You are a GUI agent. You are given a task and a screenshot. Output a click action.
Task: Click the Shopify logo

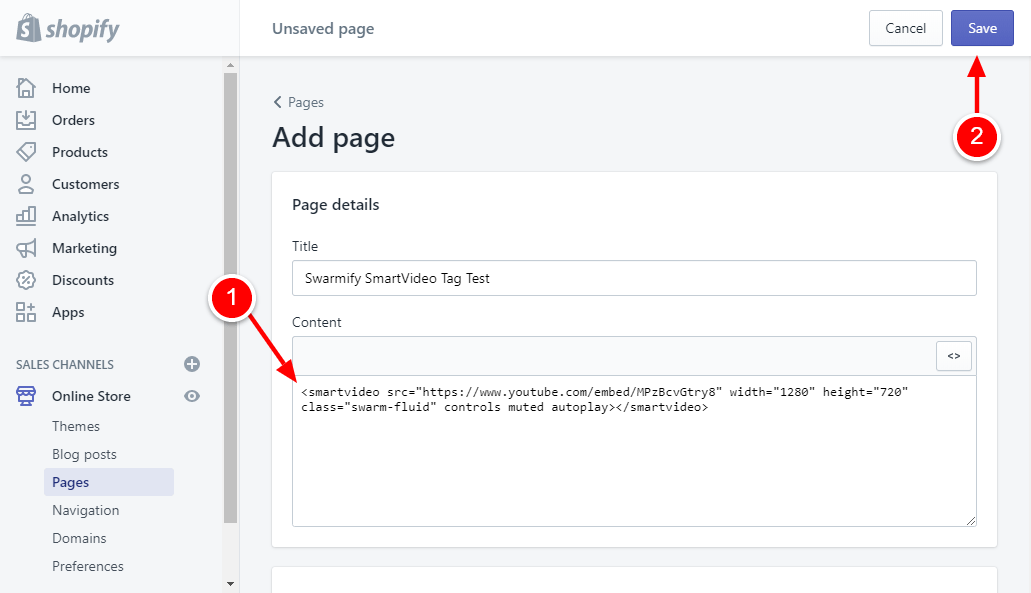pos(68,28)
